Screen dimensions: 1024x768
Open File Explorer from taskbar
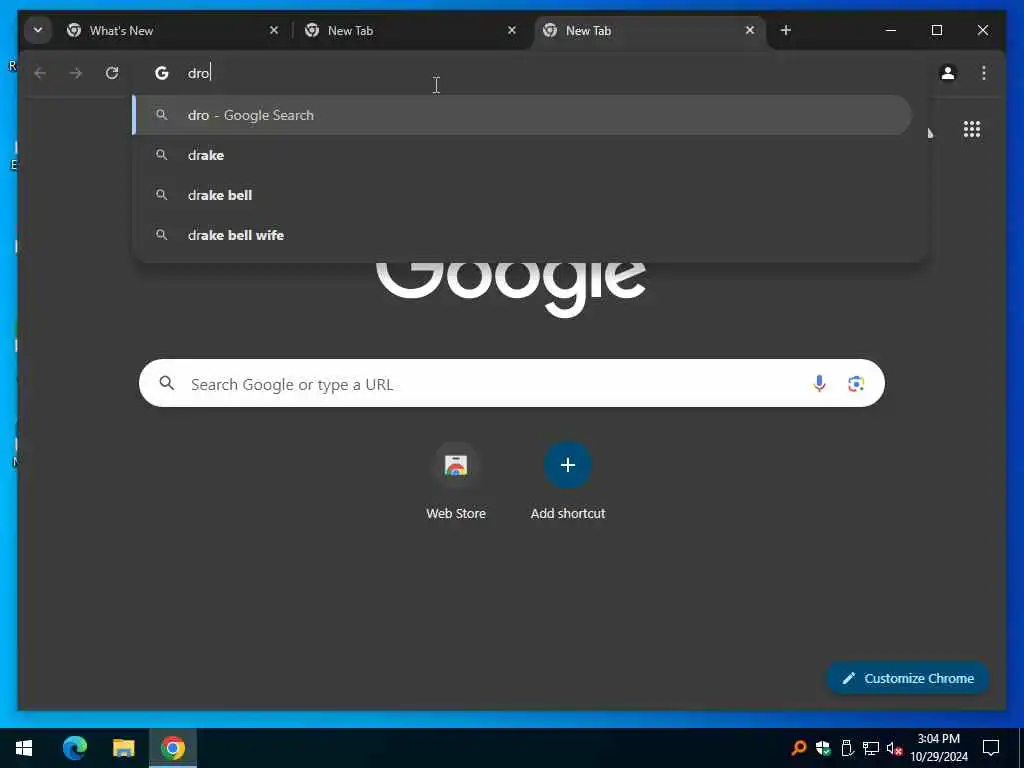pos(123,748)
